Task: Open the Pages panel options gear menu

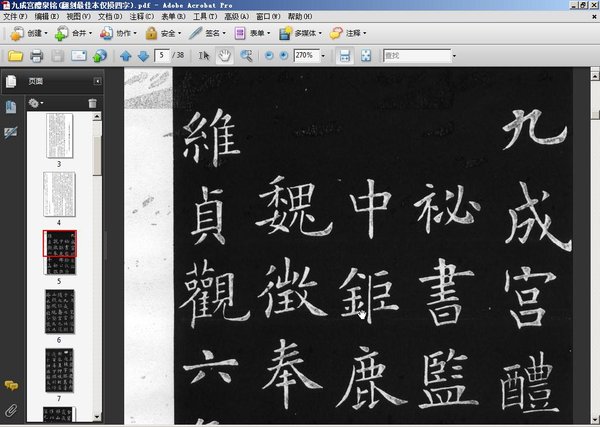Action: click(x=35, y=103)
